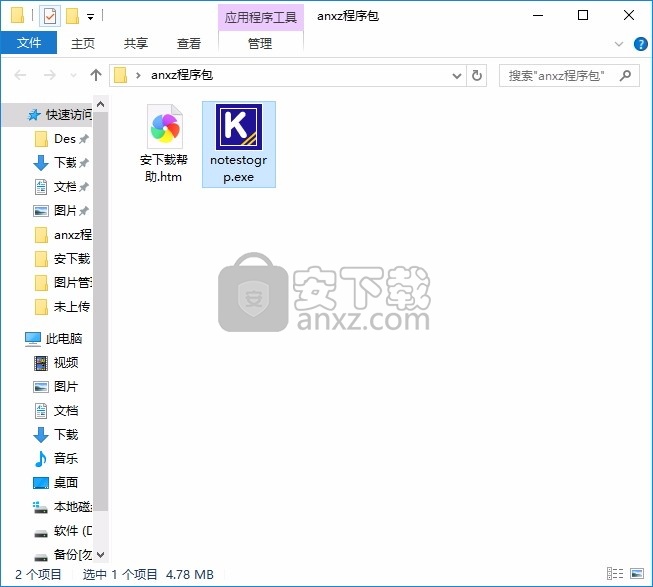
Task: Open 视频 under 此电脑
Action: point(54,363)
